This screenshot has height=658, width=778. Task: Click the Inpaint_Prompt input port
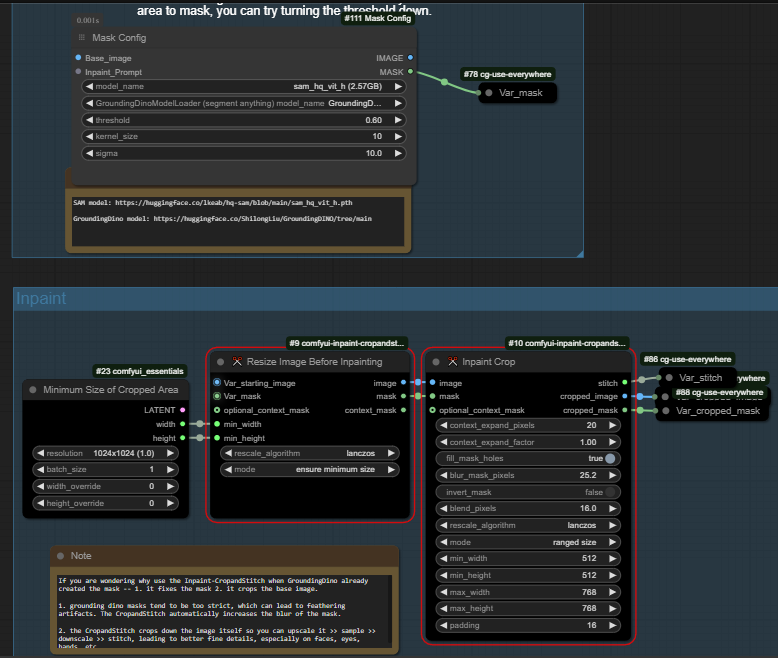click(78, 71)
